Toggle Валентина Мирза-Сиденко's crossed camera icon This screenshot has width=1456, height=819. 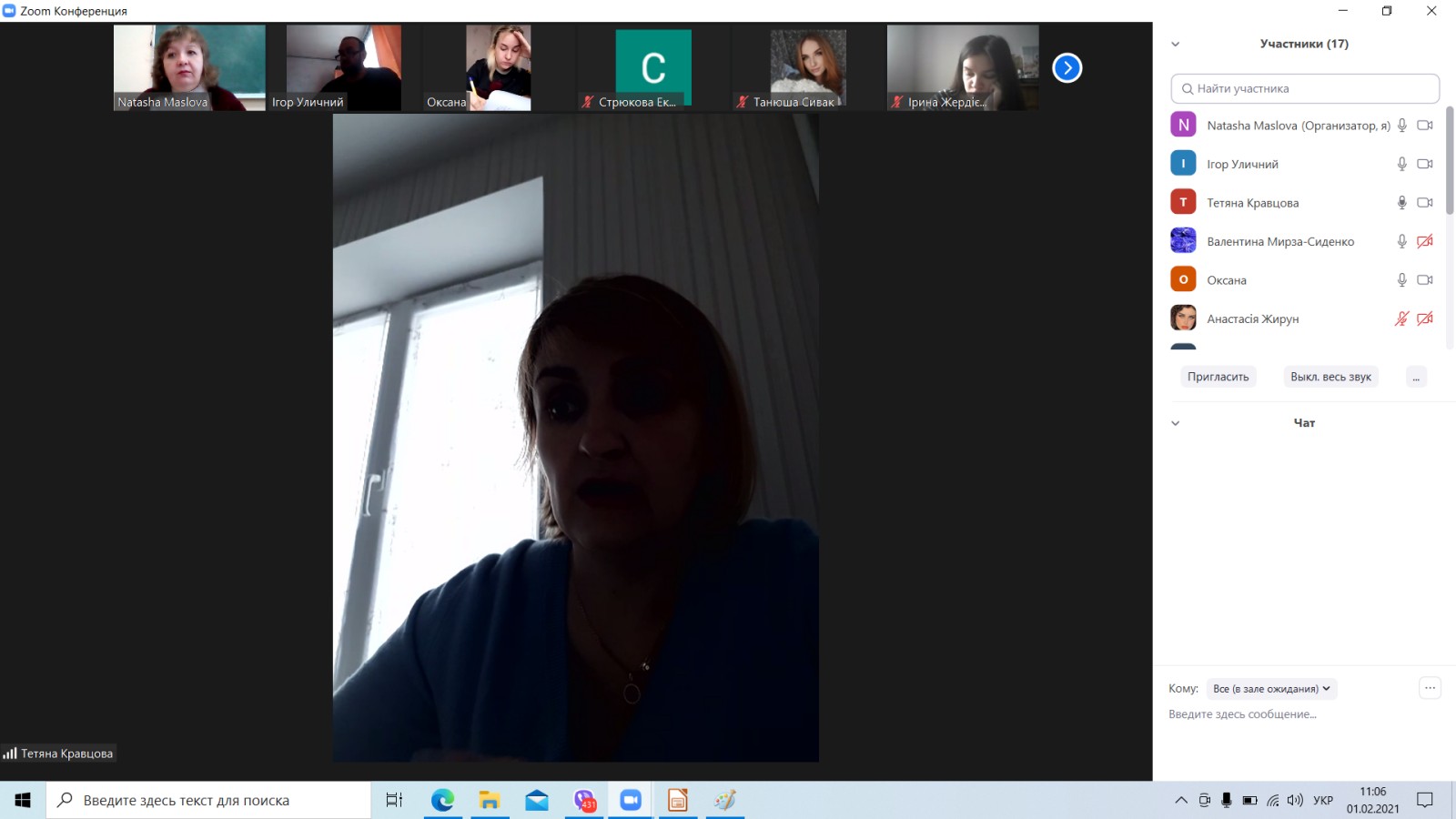tap(1425, 241)
